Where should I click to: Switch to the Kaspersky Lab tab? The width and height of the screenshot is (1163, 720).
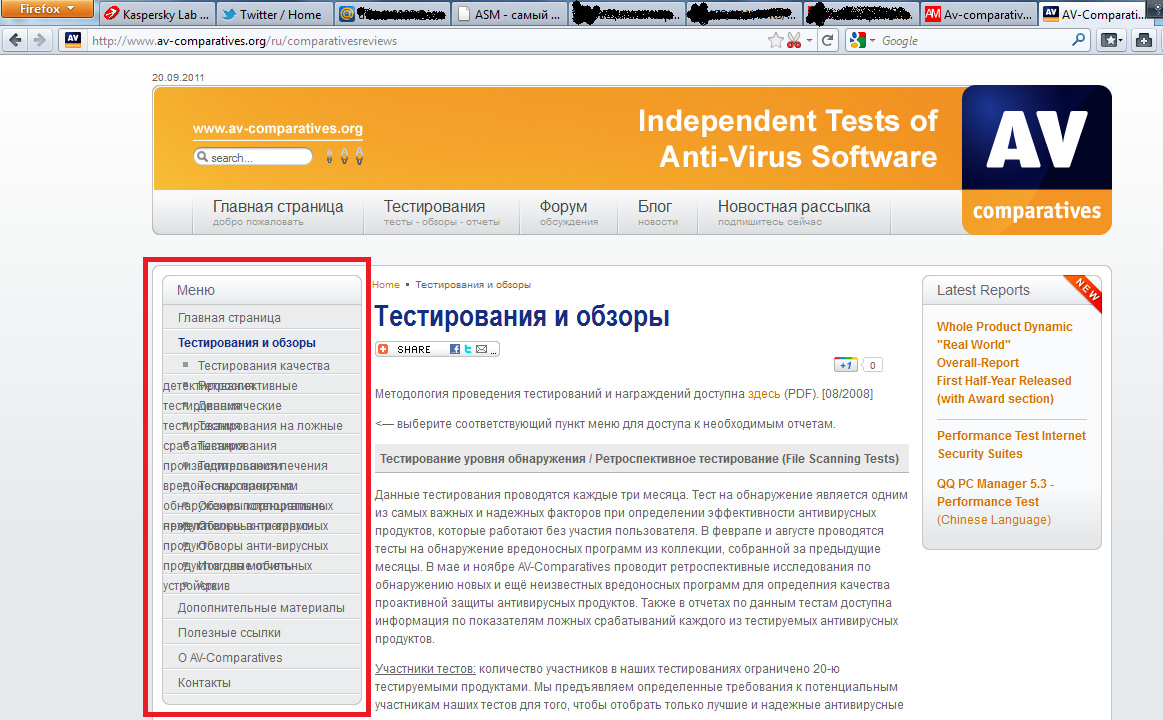pyautogui.click(x=158, y=14)
